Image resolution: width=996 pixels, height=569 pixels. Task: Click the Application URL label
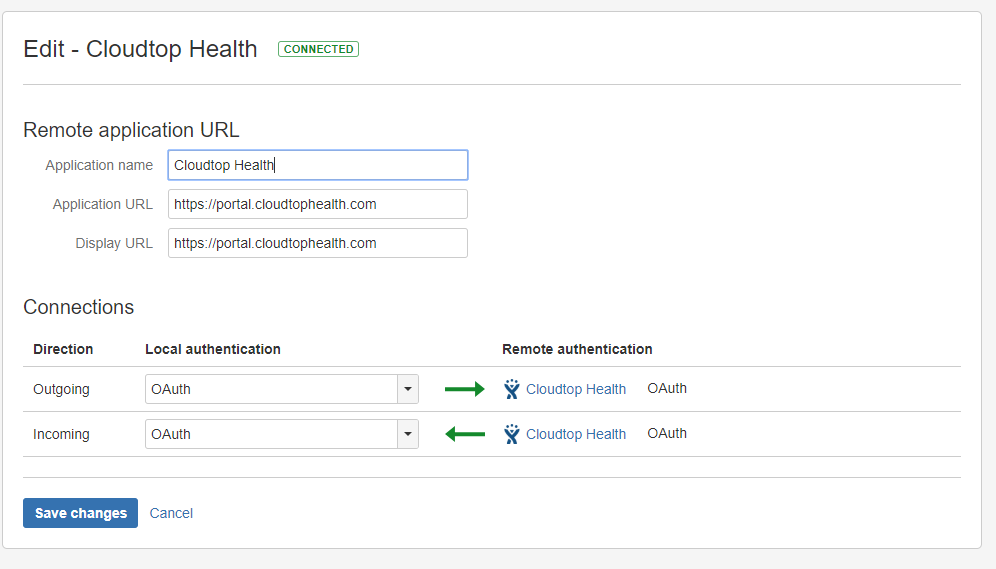click(103, 204)
